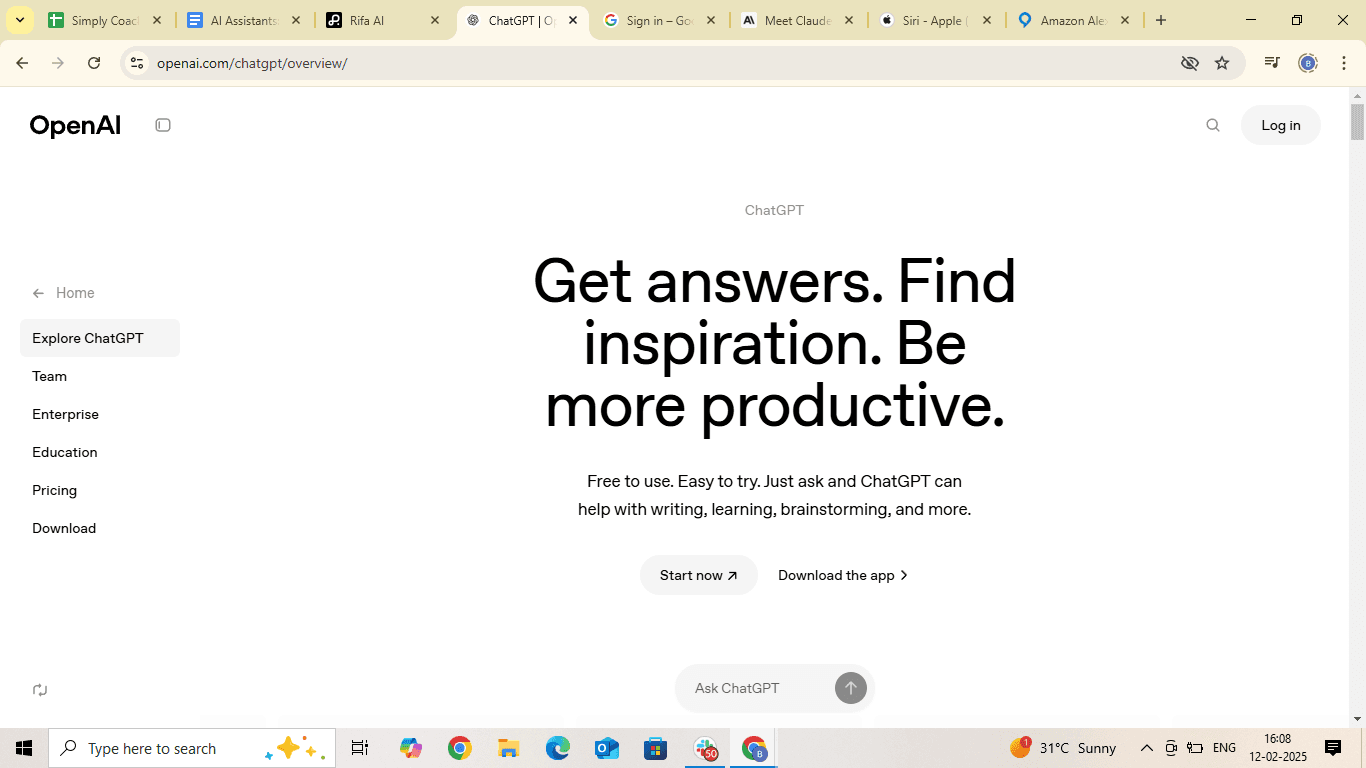1366x768 pixels.
Task: Open Outlook from the taskbar
Action: point(607,748)
